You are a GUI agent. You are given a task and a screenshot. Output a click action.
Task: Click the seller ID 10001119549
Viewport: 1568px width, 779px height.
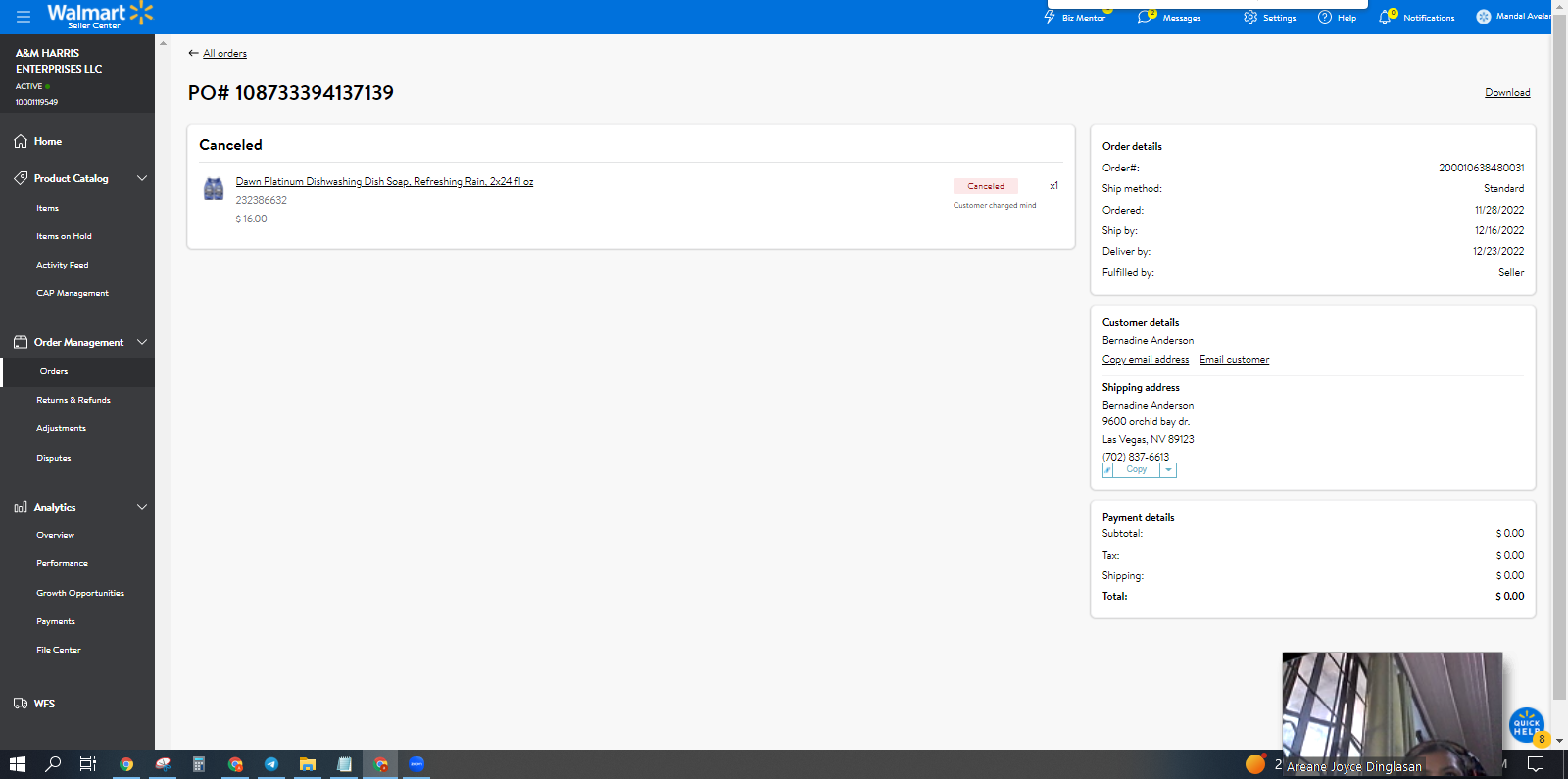[36, 102]
